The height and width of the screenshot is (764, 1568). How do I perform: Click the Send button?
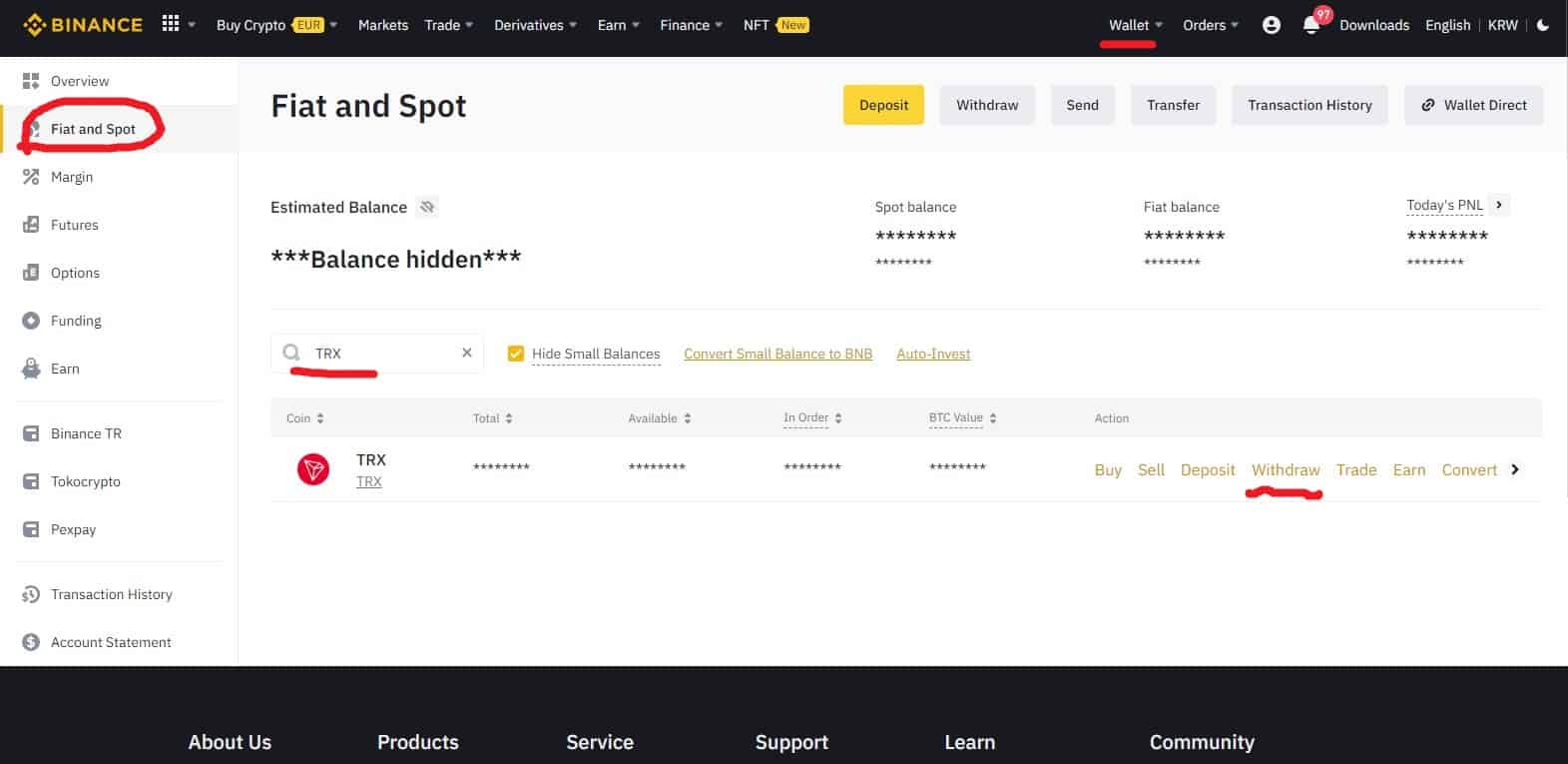tap(1082, 105)
